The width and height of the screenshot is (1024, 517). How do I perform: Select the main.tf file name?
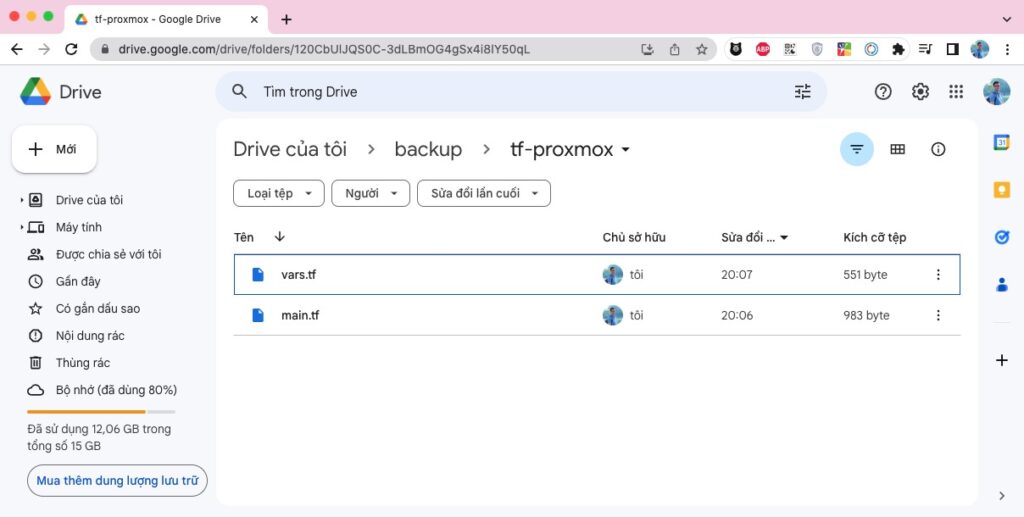click(300, 315)
